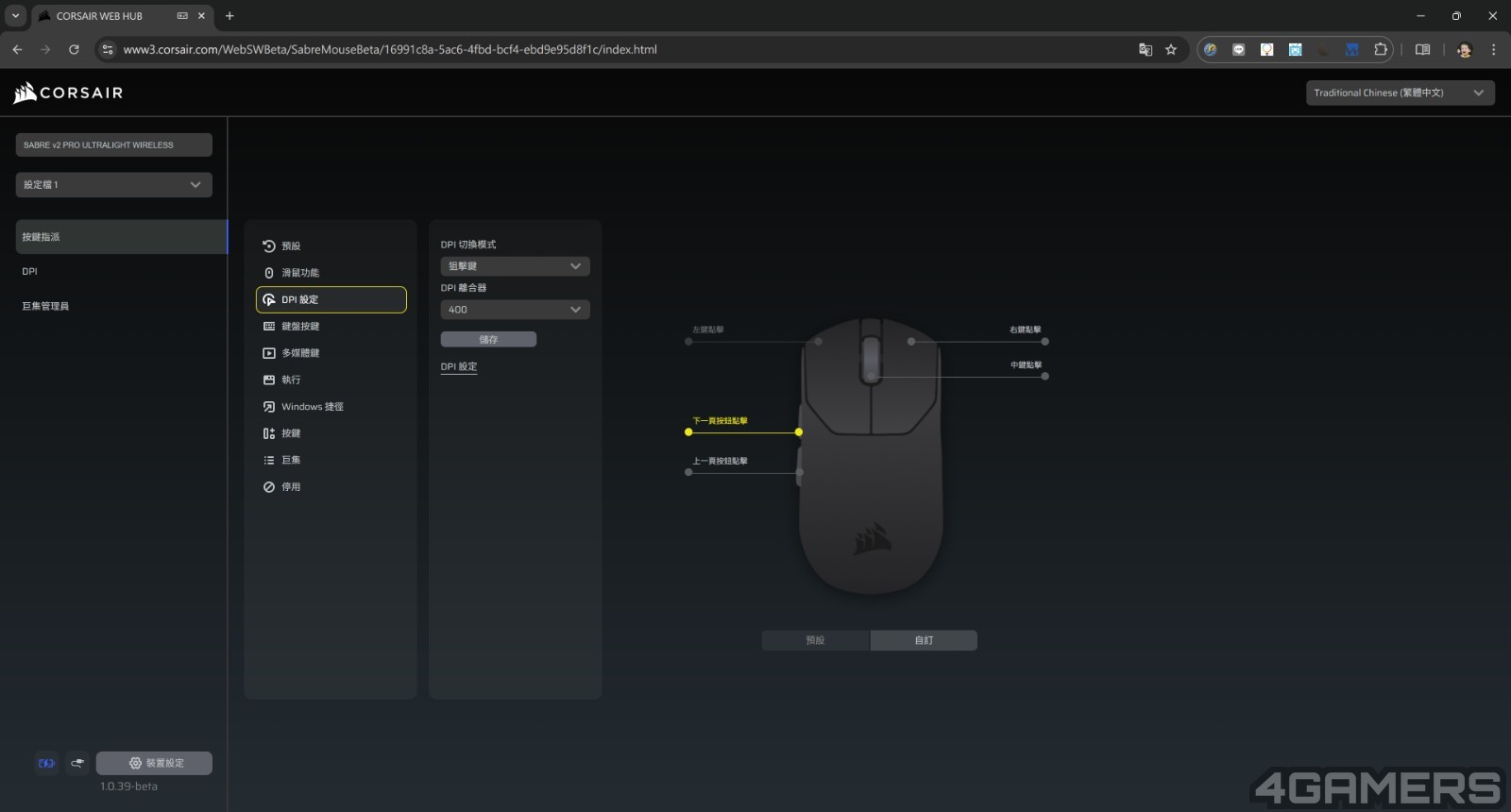Open the 裝置設定 device settings button
This screenshot has width=1511, height=812.
click(154, 763)
